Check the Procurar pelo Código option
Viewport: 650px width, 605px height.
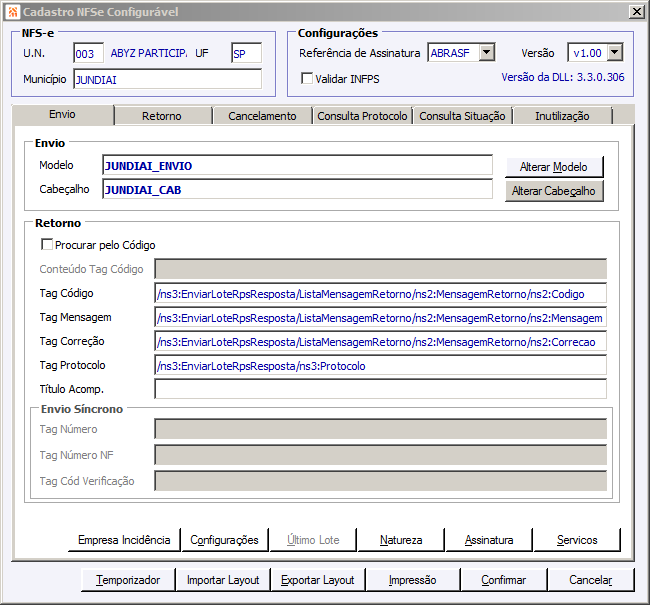point(47,244)
